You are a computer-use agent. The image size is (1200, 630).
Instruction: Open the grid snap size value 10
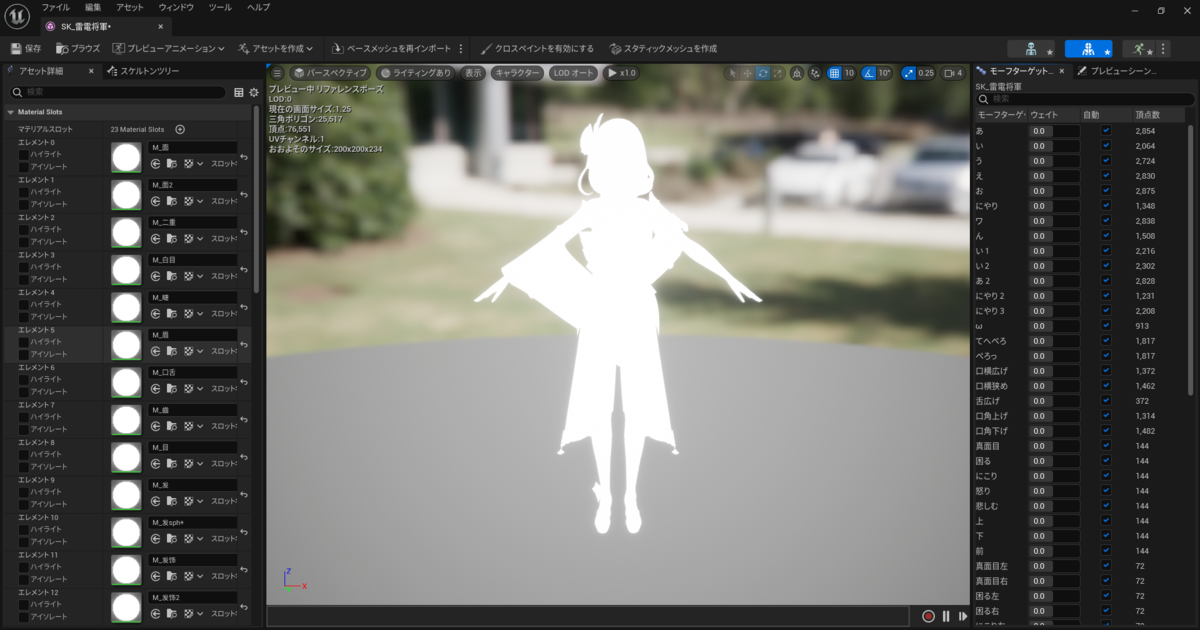(849, 73)
